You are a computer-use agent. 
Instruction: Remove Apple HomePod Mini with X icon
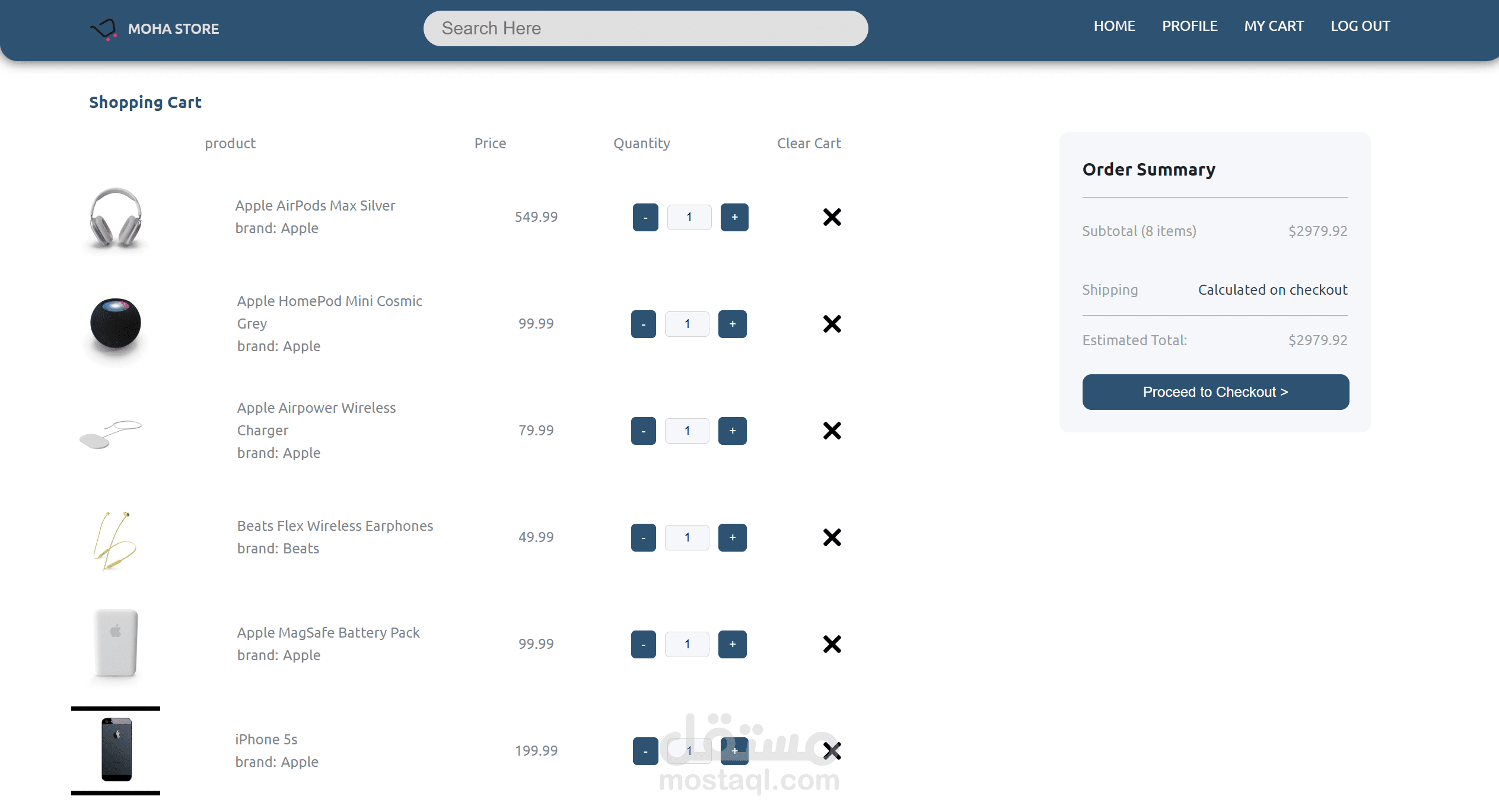point(832,324)
